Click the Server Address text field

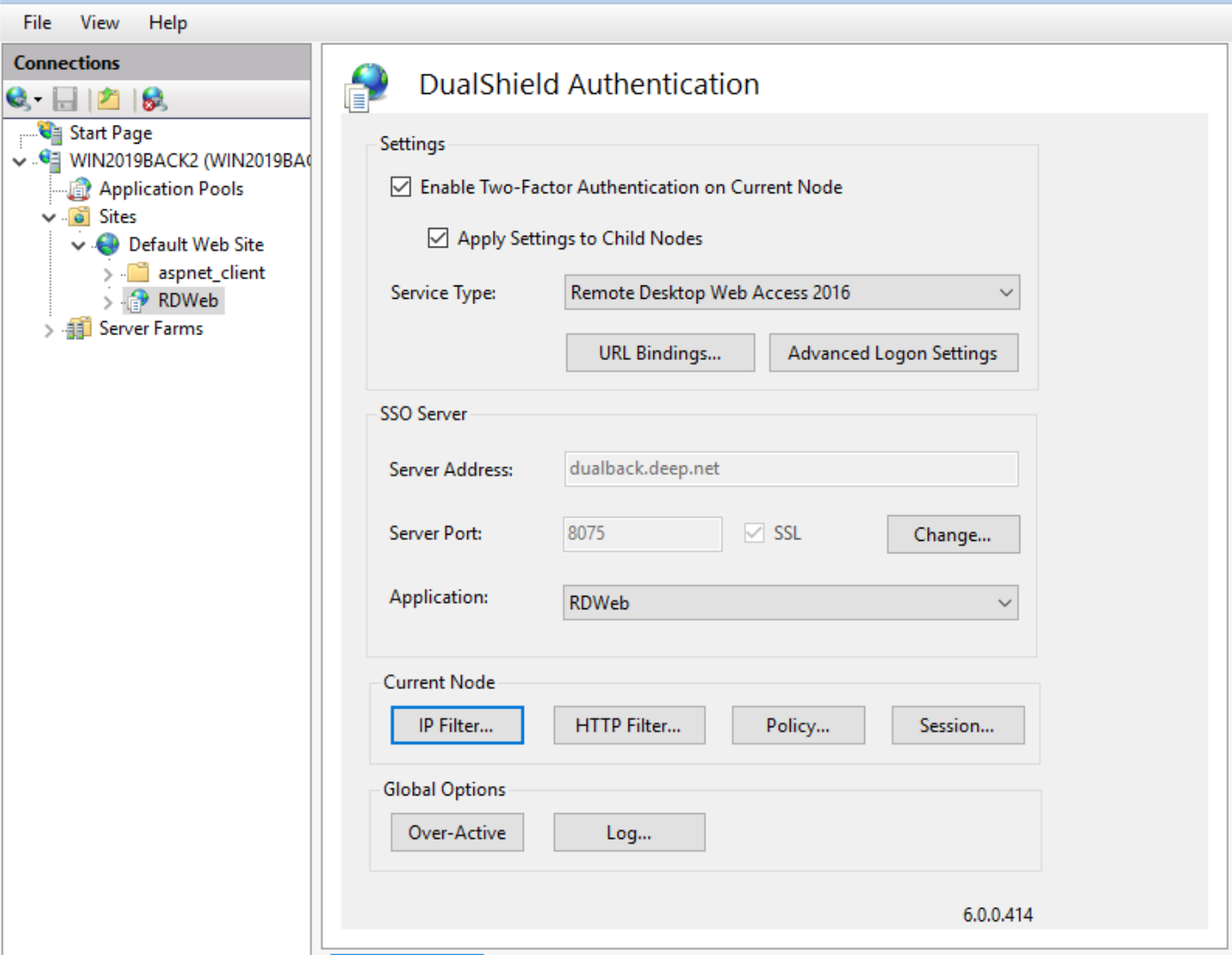pos(791,469)
